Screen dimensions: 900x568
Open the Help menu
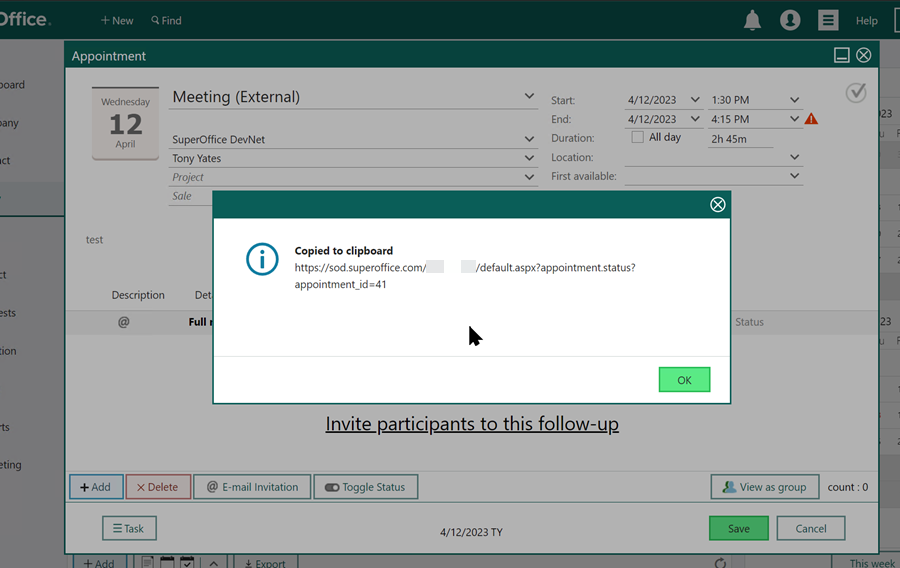tap(866, 20)
